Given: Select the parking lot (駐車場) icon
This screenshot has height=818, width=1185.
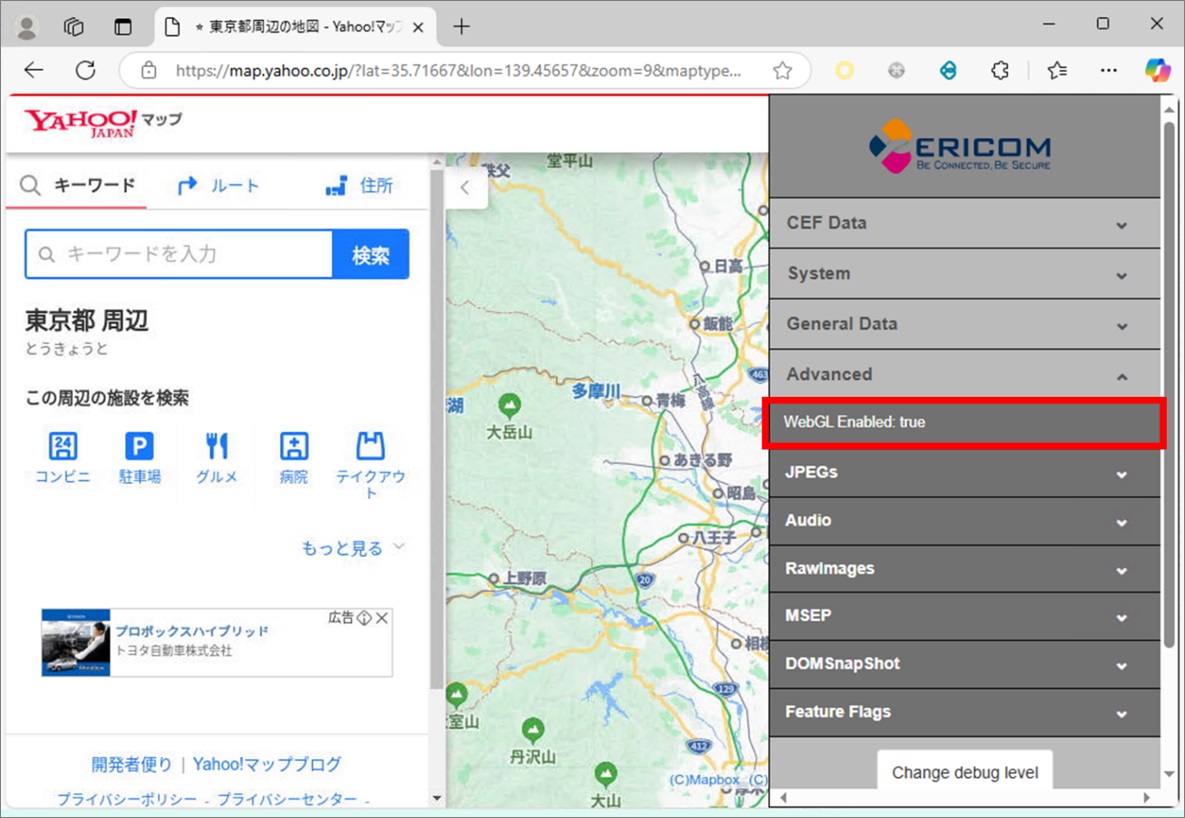Looking at the screenshot, I should pyautogui.click(x=140, y=446).
